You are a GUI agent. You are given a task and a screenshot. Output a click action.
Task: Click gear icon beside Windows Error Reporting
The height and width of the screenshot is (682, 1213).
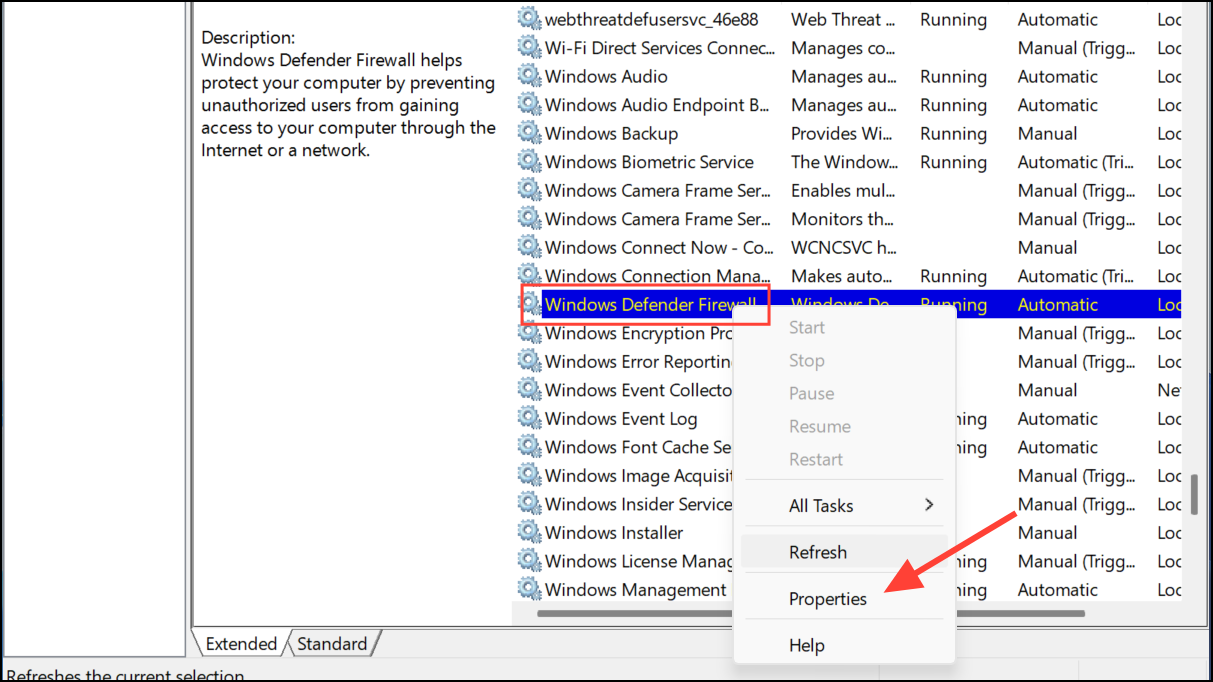(x=528, y=361)
